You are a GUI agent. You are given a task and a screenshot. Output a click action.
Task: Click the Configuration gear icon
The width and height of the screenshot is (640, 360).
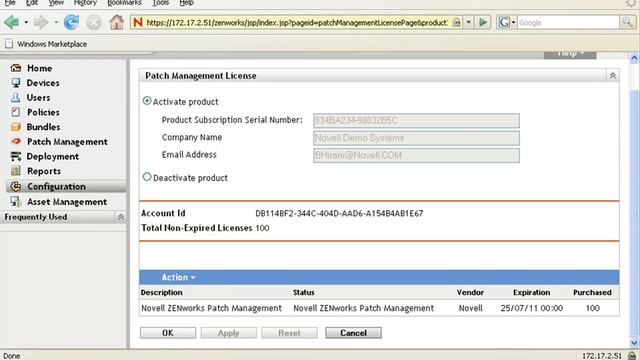pyautogui.click(x=16, y=187)
